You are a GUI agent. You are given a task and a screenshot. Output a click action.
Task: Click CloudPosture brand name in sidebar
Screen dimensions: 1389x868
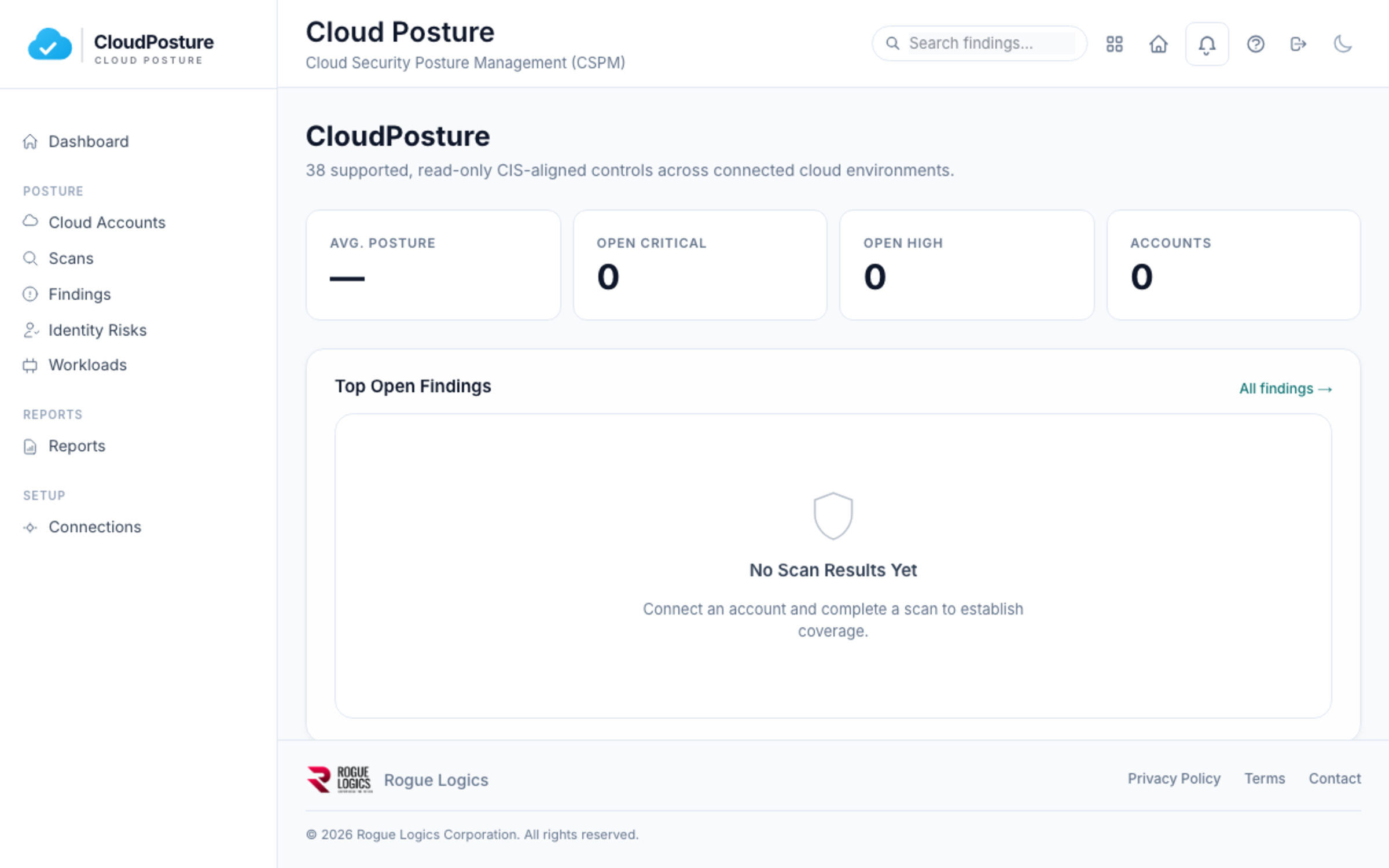pyautogui.click(x=153, y=42)
